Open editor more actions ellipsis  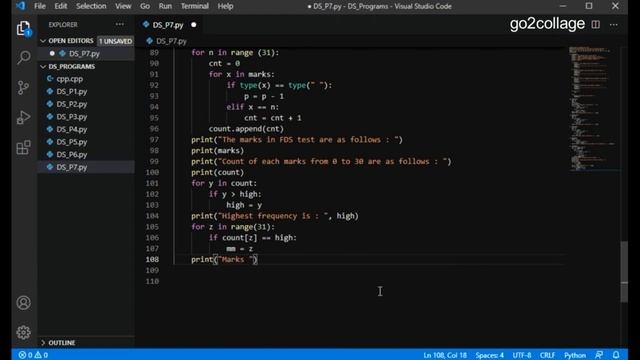coord(613,24)
